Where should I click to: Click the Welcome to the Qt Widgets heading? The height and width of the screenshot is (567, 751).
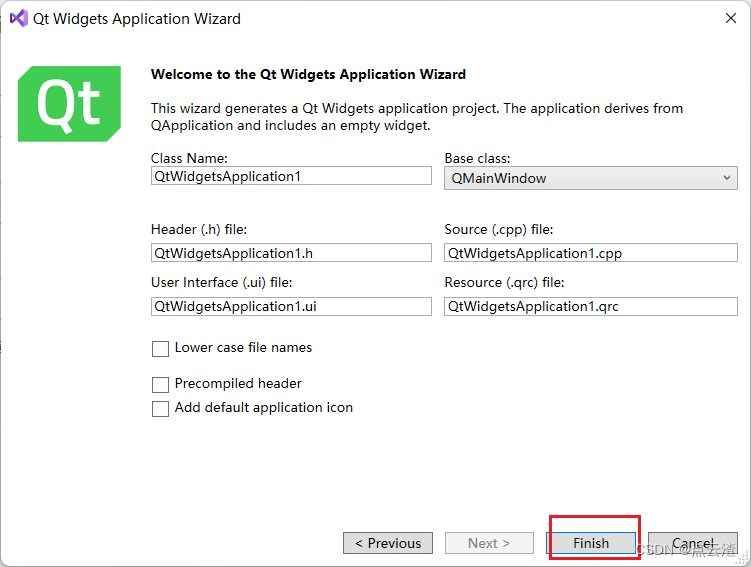click(x=308, y=75)
